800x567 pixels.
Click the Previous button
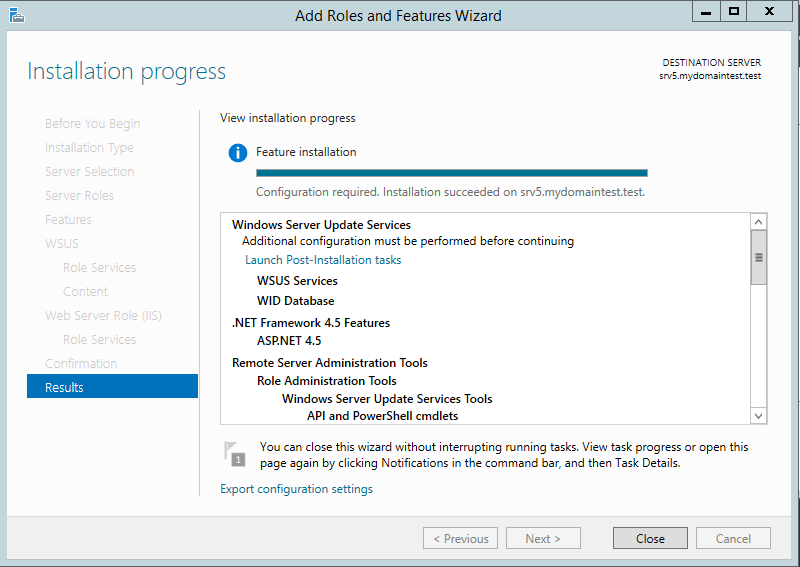click(x=460, y=538)
